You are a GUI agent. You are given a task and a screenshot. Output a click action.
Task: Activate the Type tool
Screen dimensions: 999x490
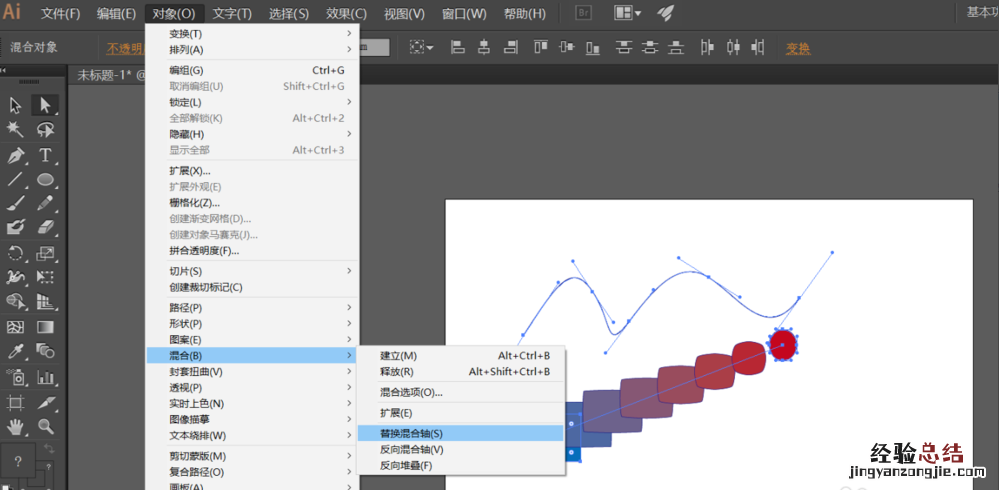tap(45, 156)
